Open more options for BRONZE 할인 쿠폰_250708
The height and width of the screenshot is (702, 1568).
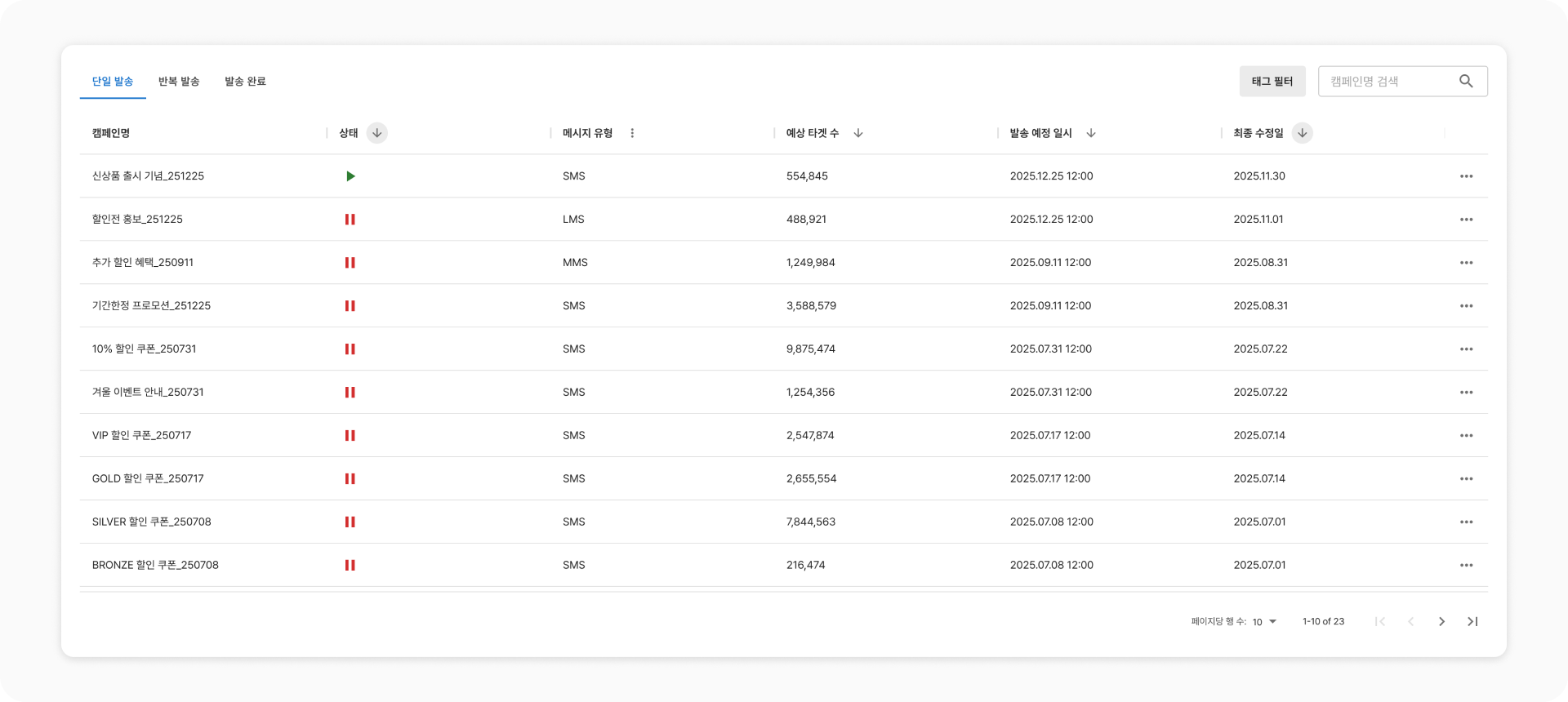[1466, 565]
